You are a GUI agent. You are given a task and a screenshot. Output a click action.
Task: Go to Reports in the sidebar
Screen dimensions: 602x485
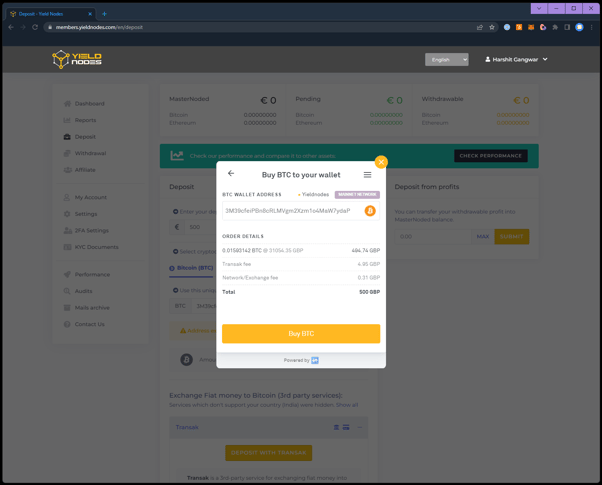click(85, 120)
